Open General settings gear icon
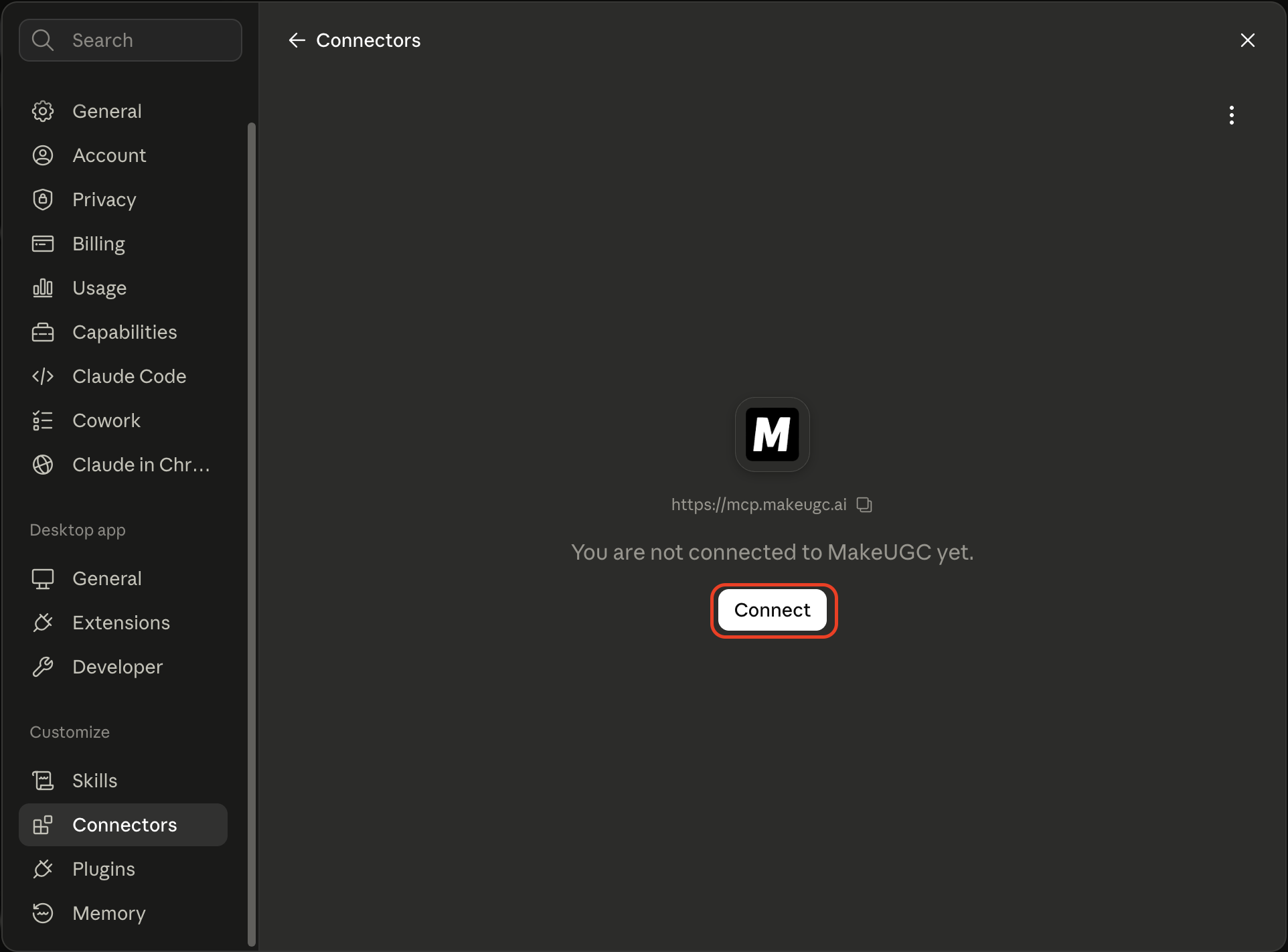 [x=43, y=111]
